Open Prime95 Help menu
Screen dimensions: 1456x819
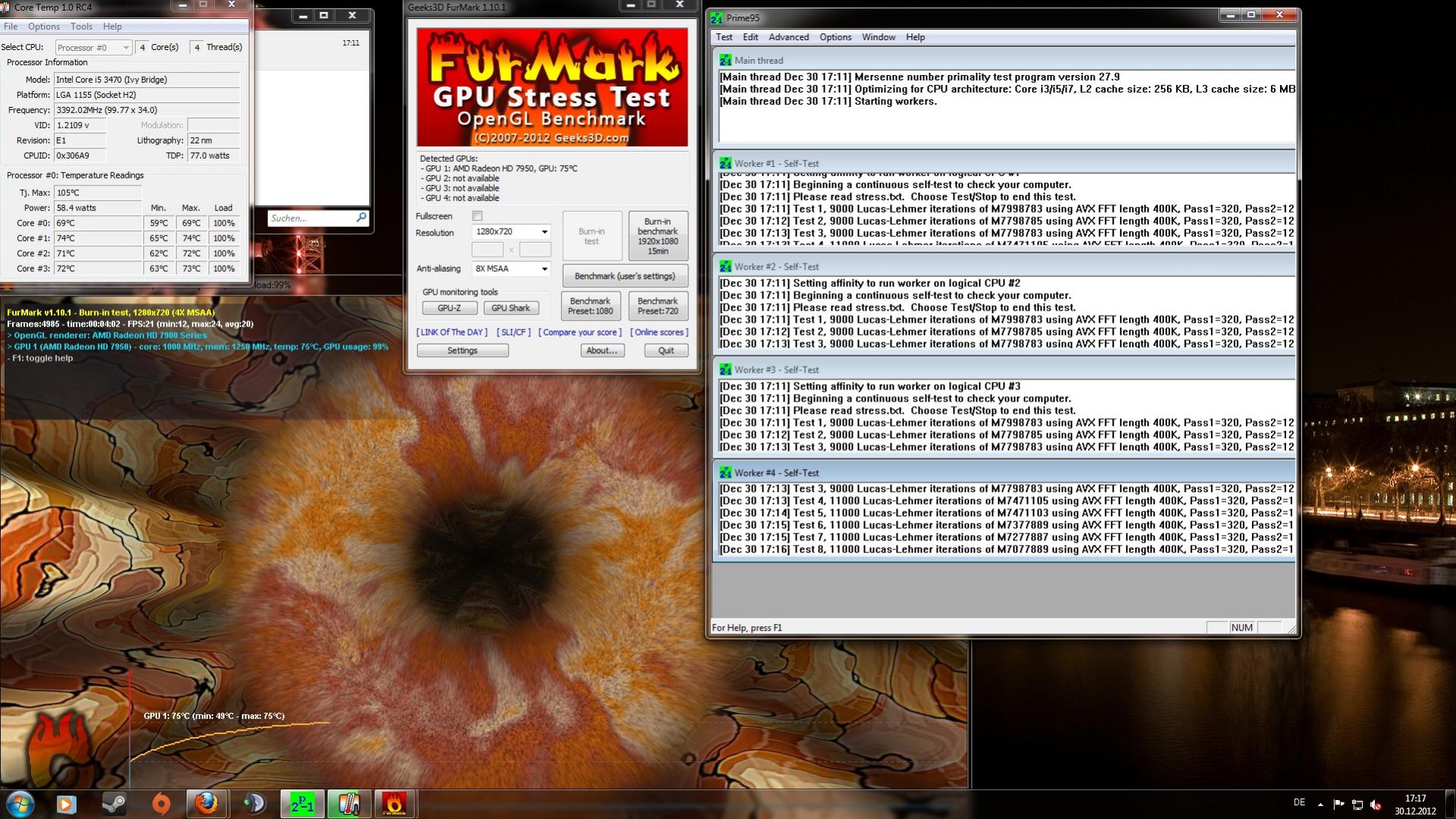915,37
